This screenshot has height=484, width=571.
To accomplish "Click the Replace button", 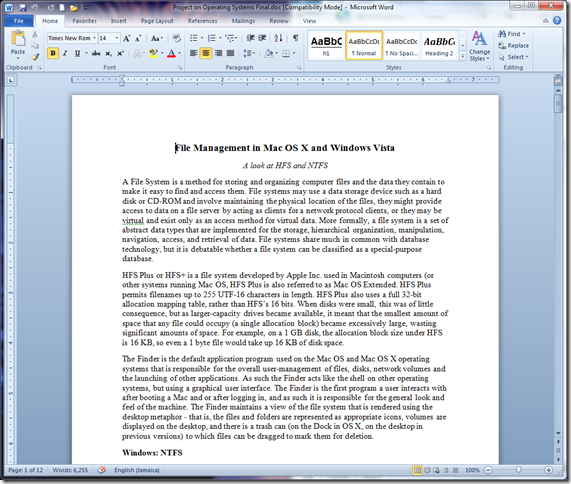I will click(x=513, y=46).
